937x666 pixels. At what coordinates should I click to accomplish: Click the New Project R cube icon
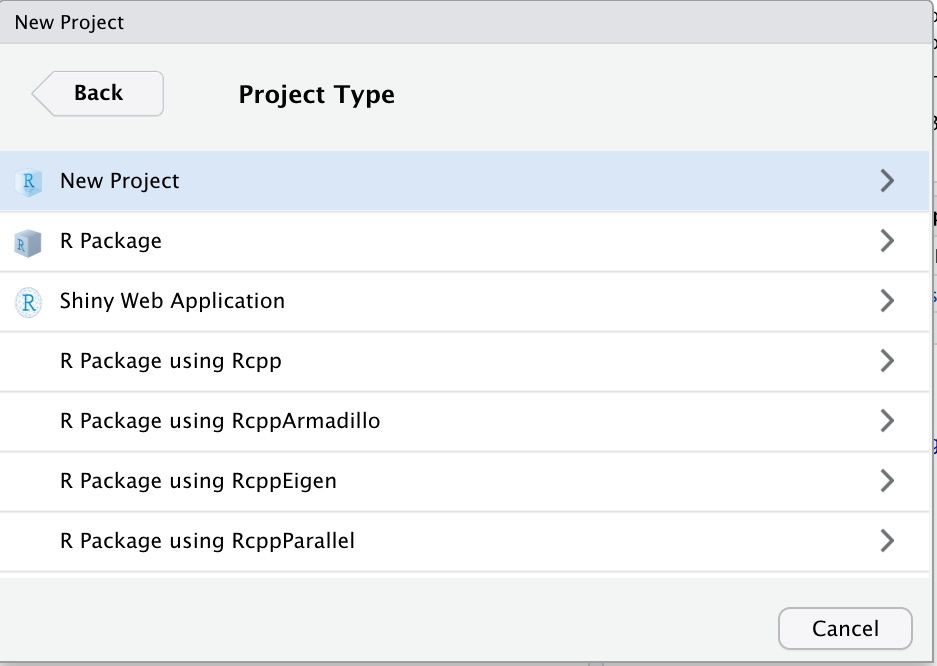point(28,182)
